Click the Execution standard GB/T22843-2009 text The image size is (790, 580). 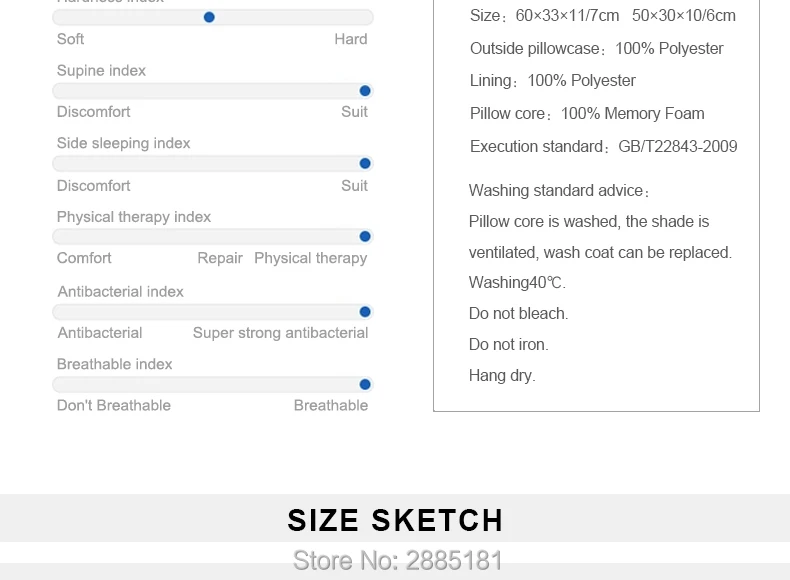pos(604,147)
